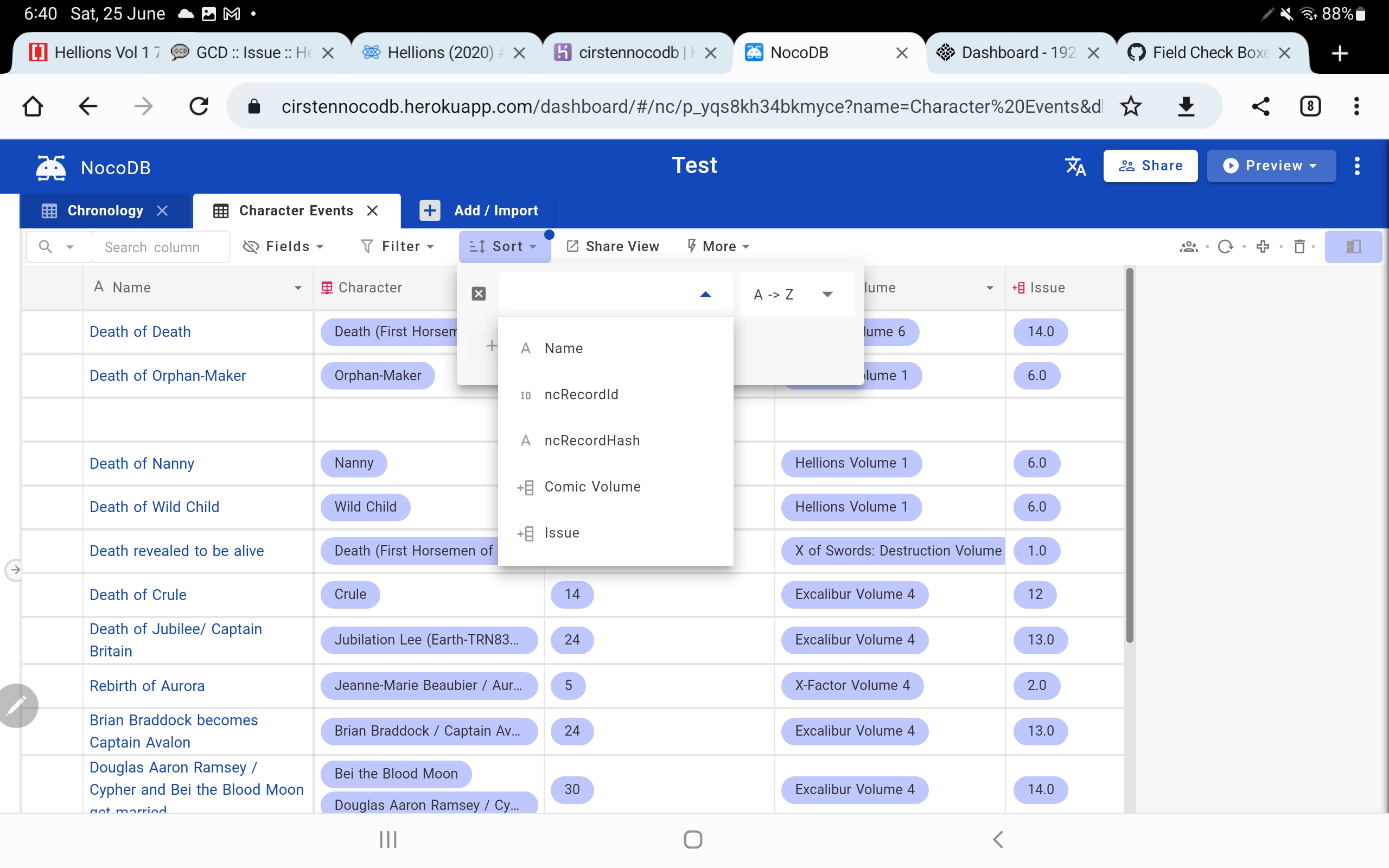Image resolution: width=1389 pixels, height=868 pixels.
Task: Select ncRecordId in the sort field list
Action: (581, 394)
